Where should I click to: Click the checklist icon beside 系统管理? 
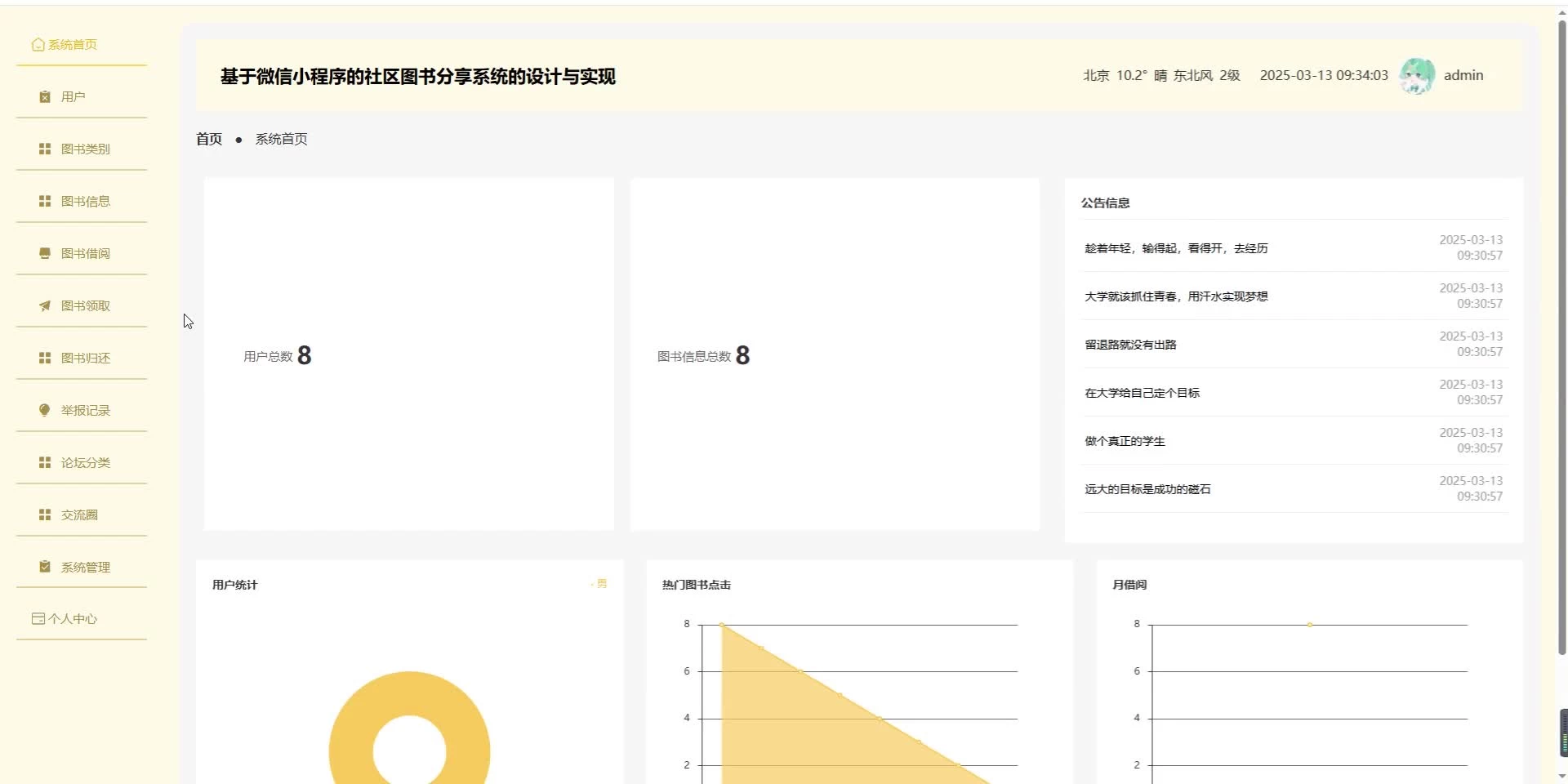[x=45, y=567]
